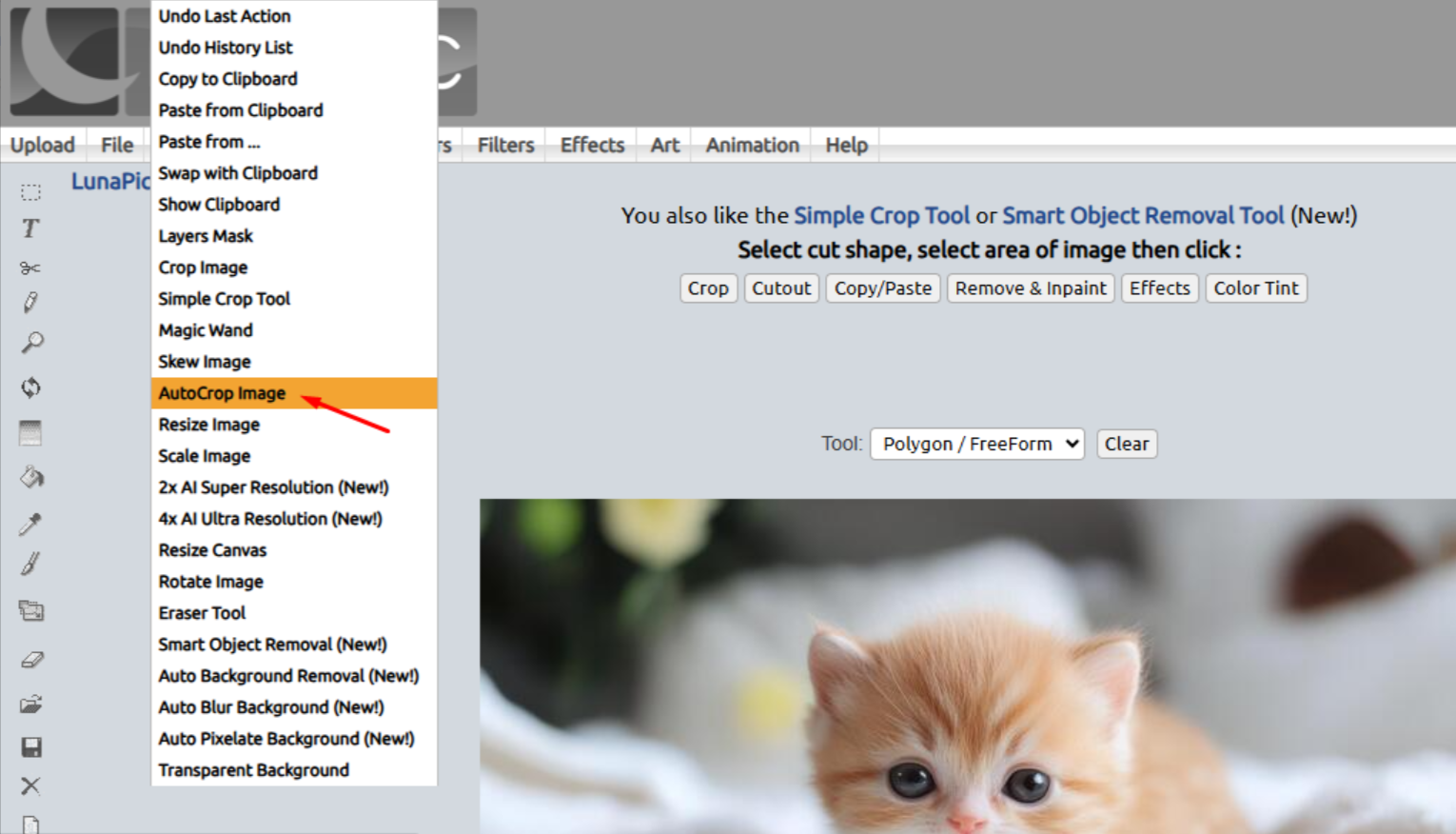Click the LunaPic moon logo
Viewport: 1456px width, 834px height.
coord(65,62)
